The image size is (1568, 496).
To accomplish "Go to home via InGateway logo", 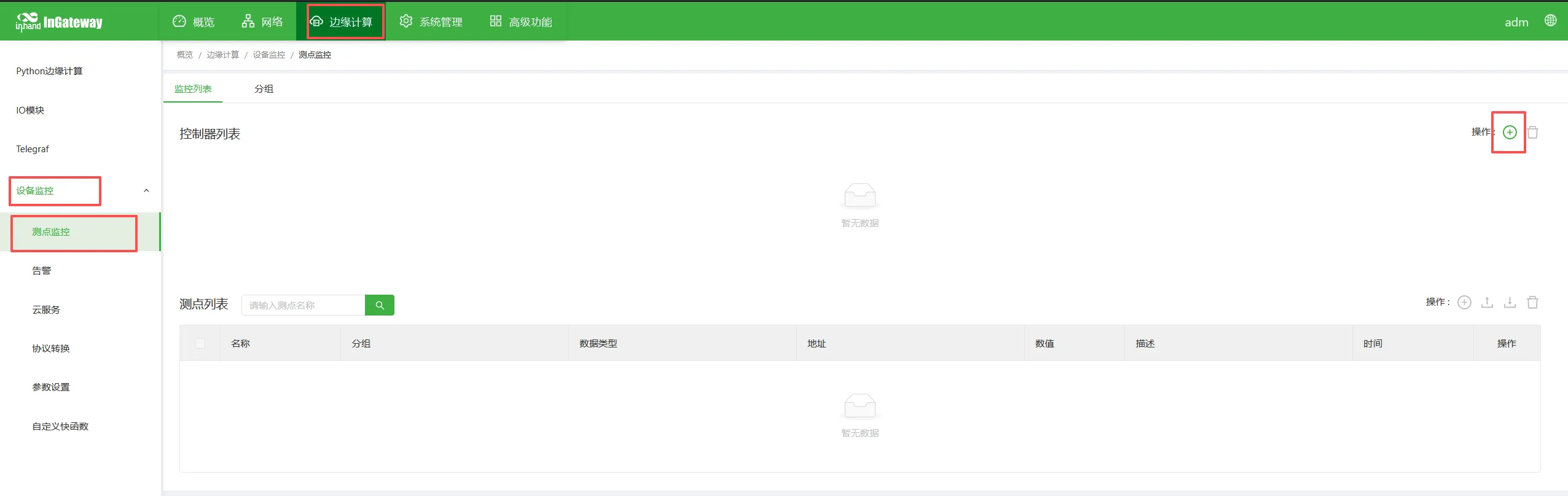I will [x=59, y=22].
